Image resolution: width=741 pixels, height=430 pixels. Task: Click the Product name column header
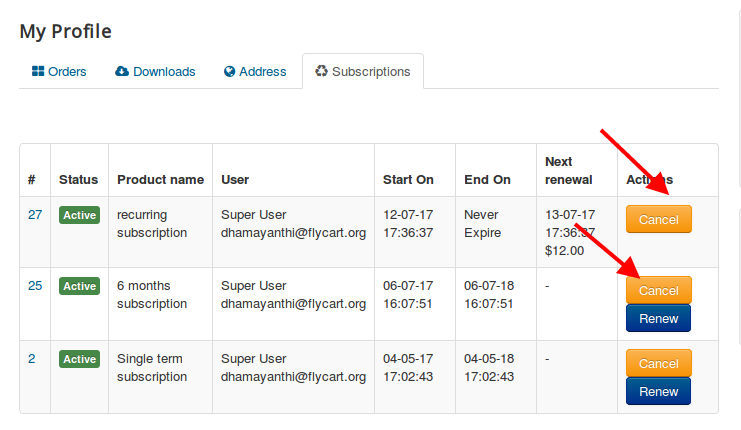coord(160,180)
